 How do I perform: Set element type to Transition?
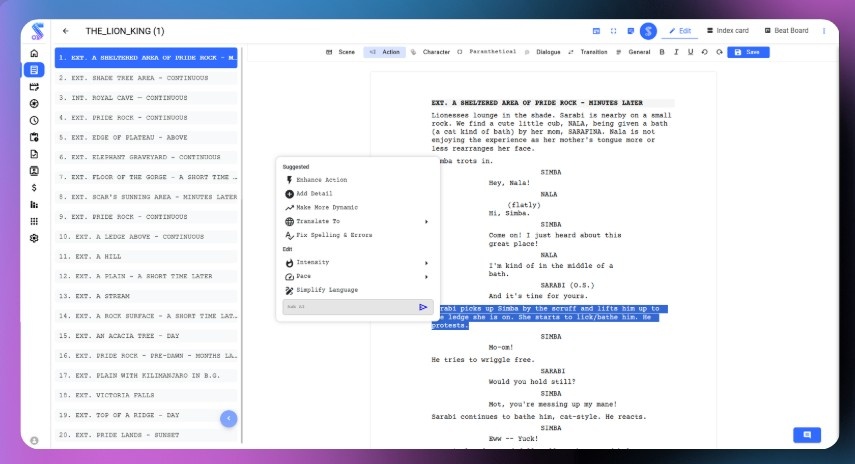point(588,52)
